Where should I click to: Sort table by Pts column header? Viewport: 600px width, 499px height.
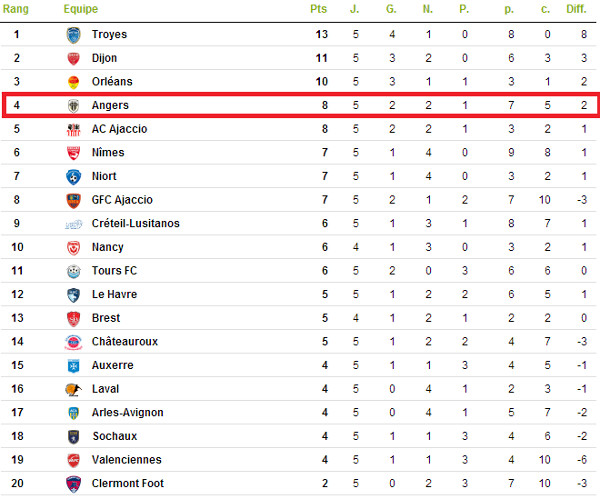click(x=319, y=9)
